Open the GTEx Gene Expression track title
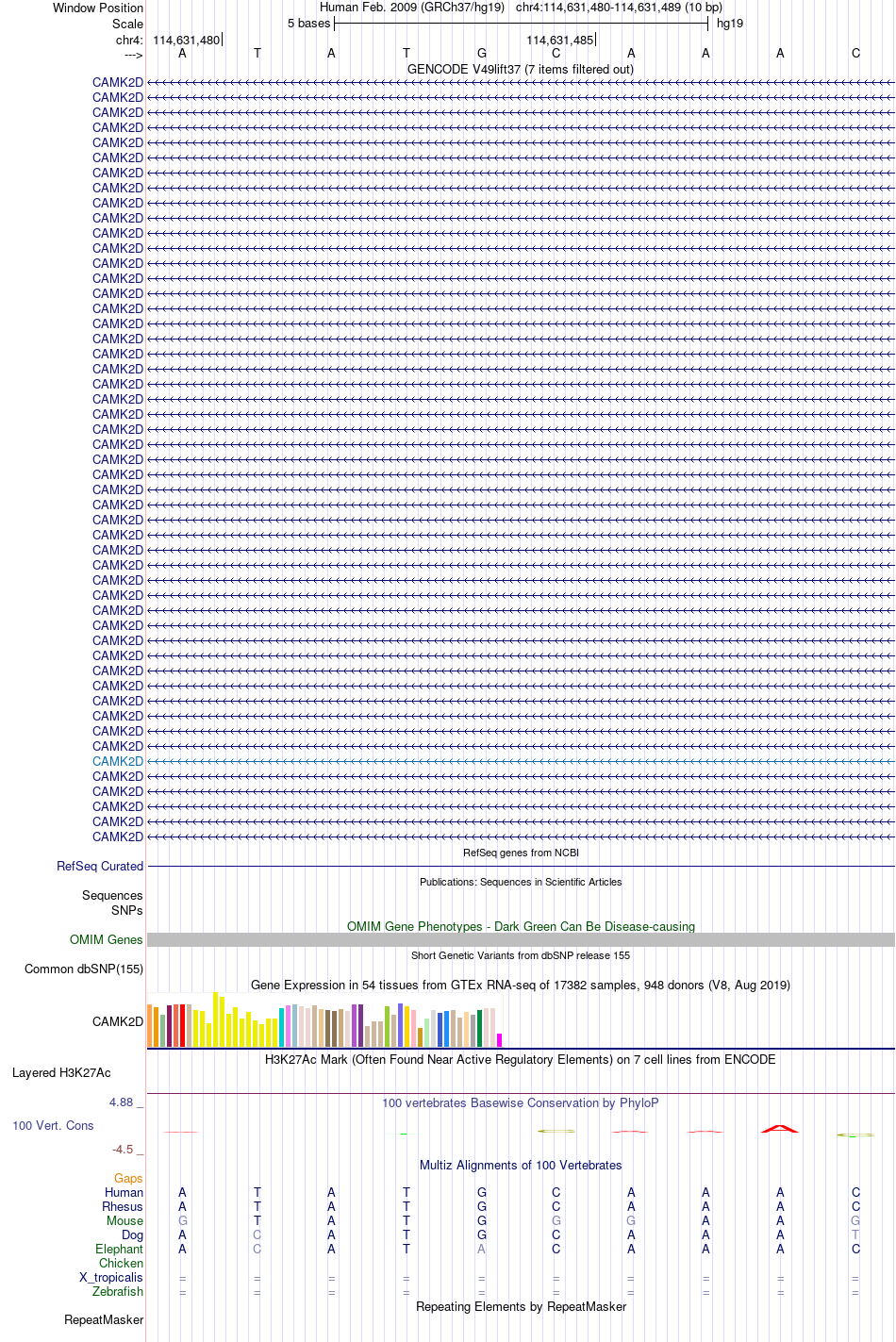 click(x=521, y=985)
